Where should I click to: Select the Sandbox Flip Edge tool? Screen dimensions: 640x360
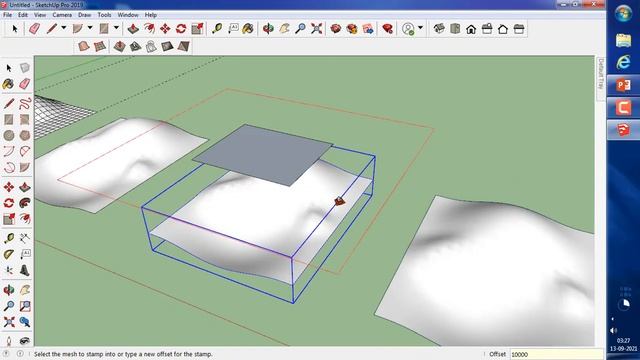pos(183,46)
